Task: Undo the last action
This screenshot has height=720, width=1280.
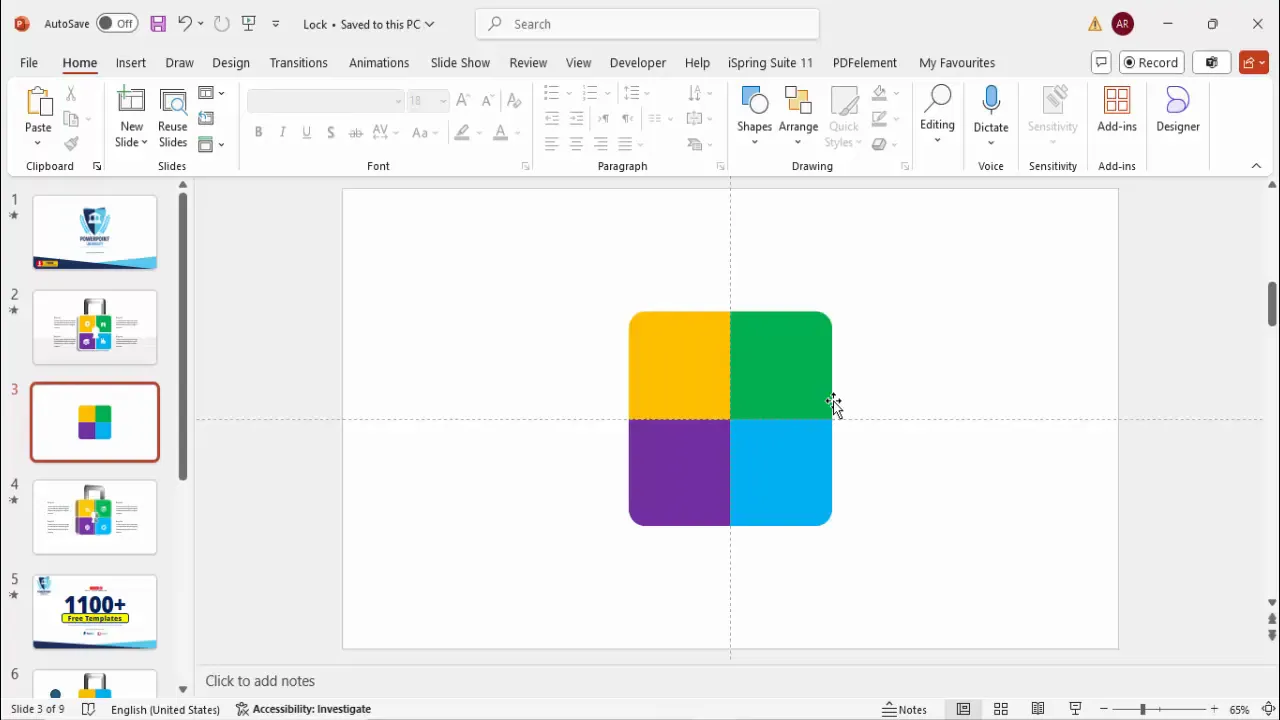Action: tap(184, 23)
